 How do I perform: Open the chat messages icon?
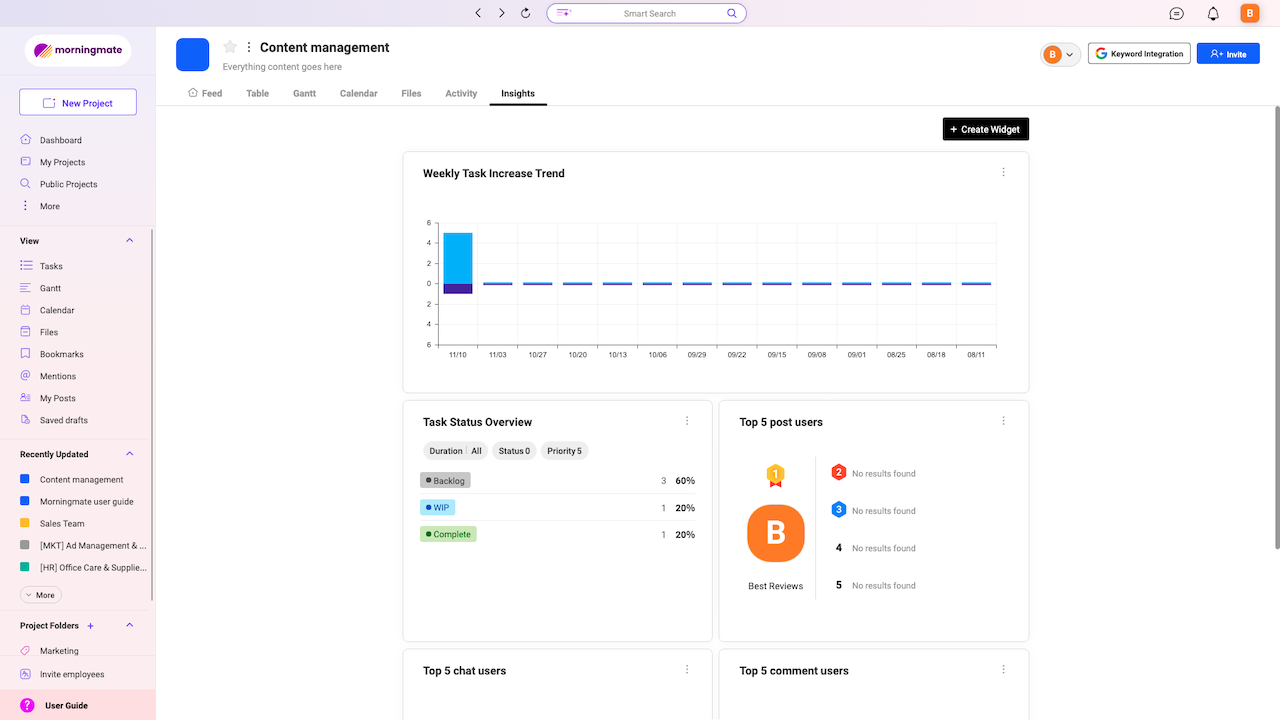1177,13
